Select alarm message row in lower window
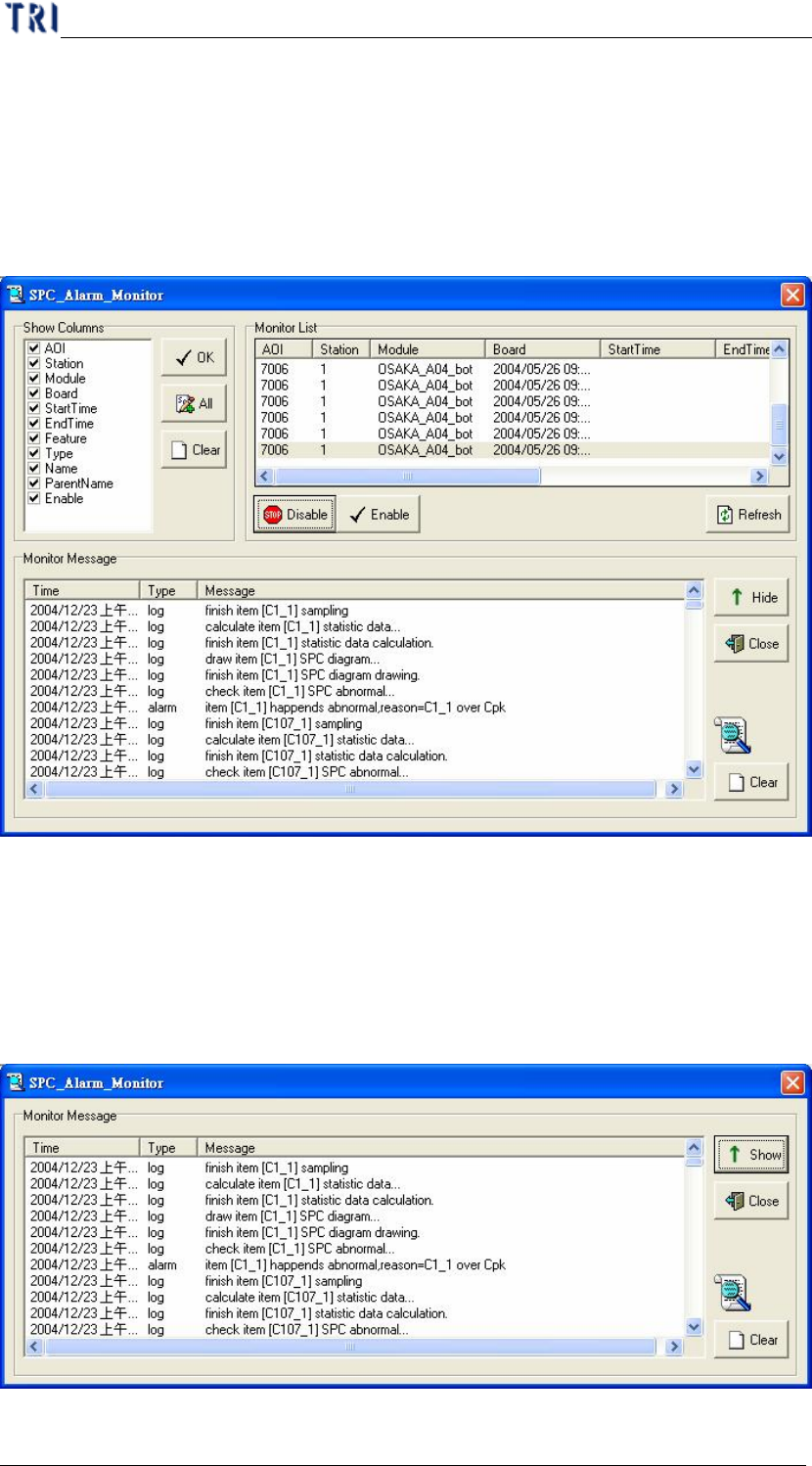Viewport: 812px width, 1466px height. 354,1264
